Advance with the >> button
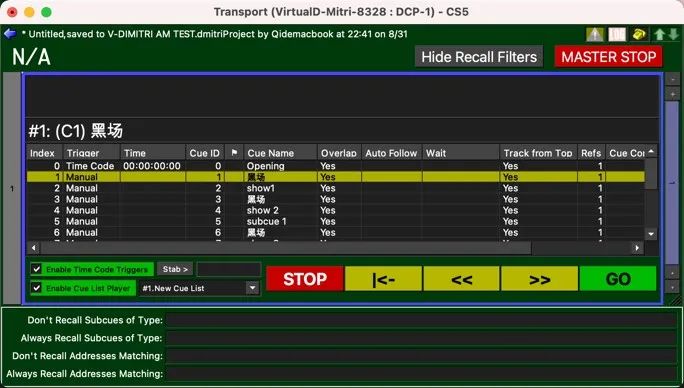Viewport: 684px width, 388px height. click(x=540, y=279)
